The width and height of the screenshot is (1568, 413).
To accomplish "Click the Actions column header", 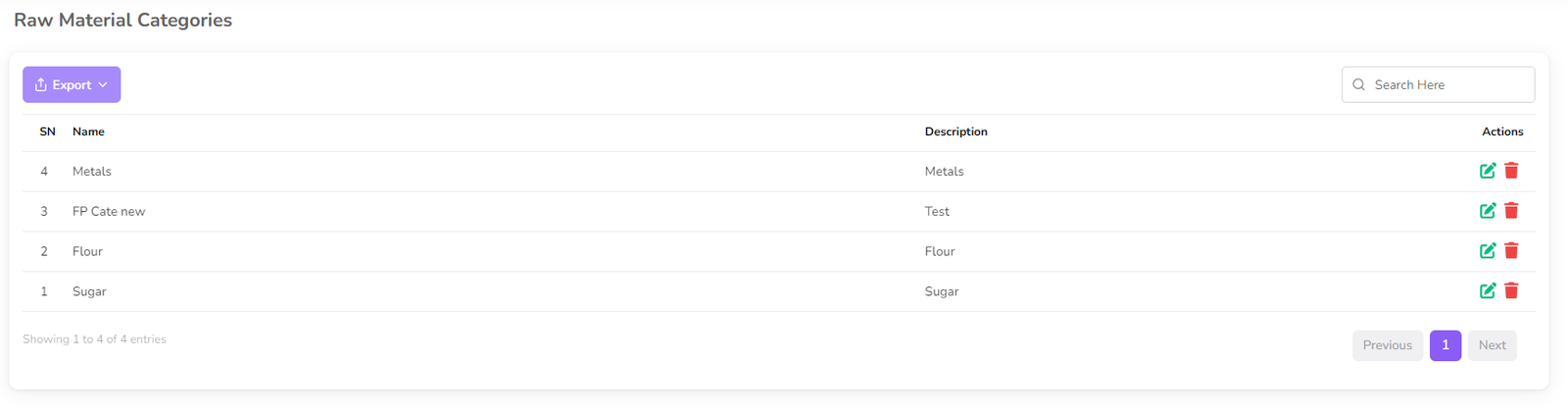I will 1502,131.
